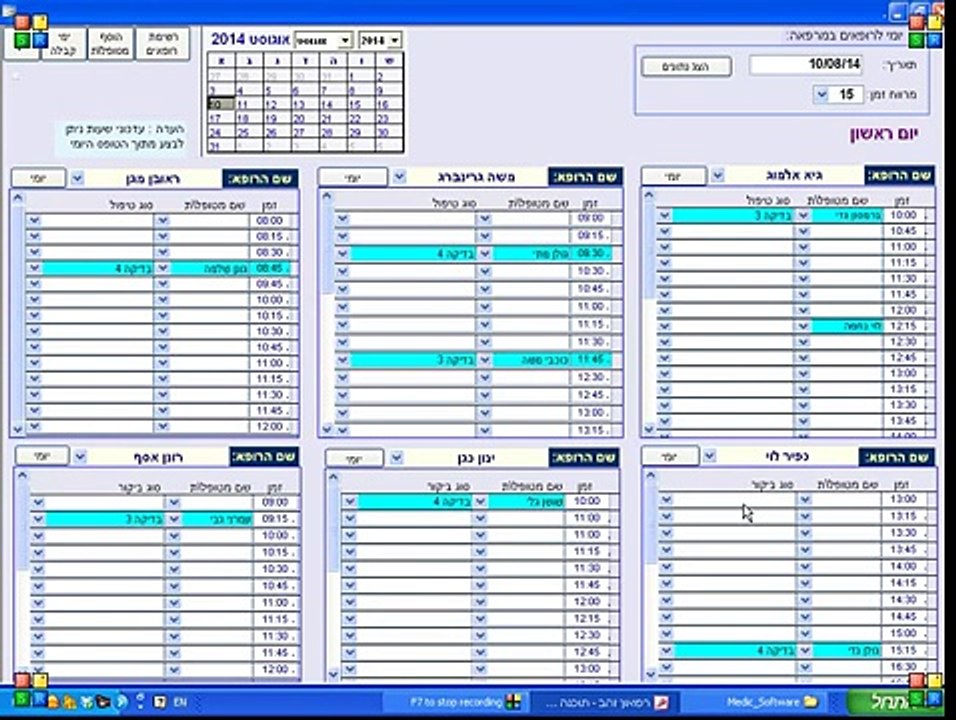The image size is (956, 720).
Task: Click the EN language indicator in the taskbar
Action: click(x=180, y=702)
